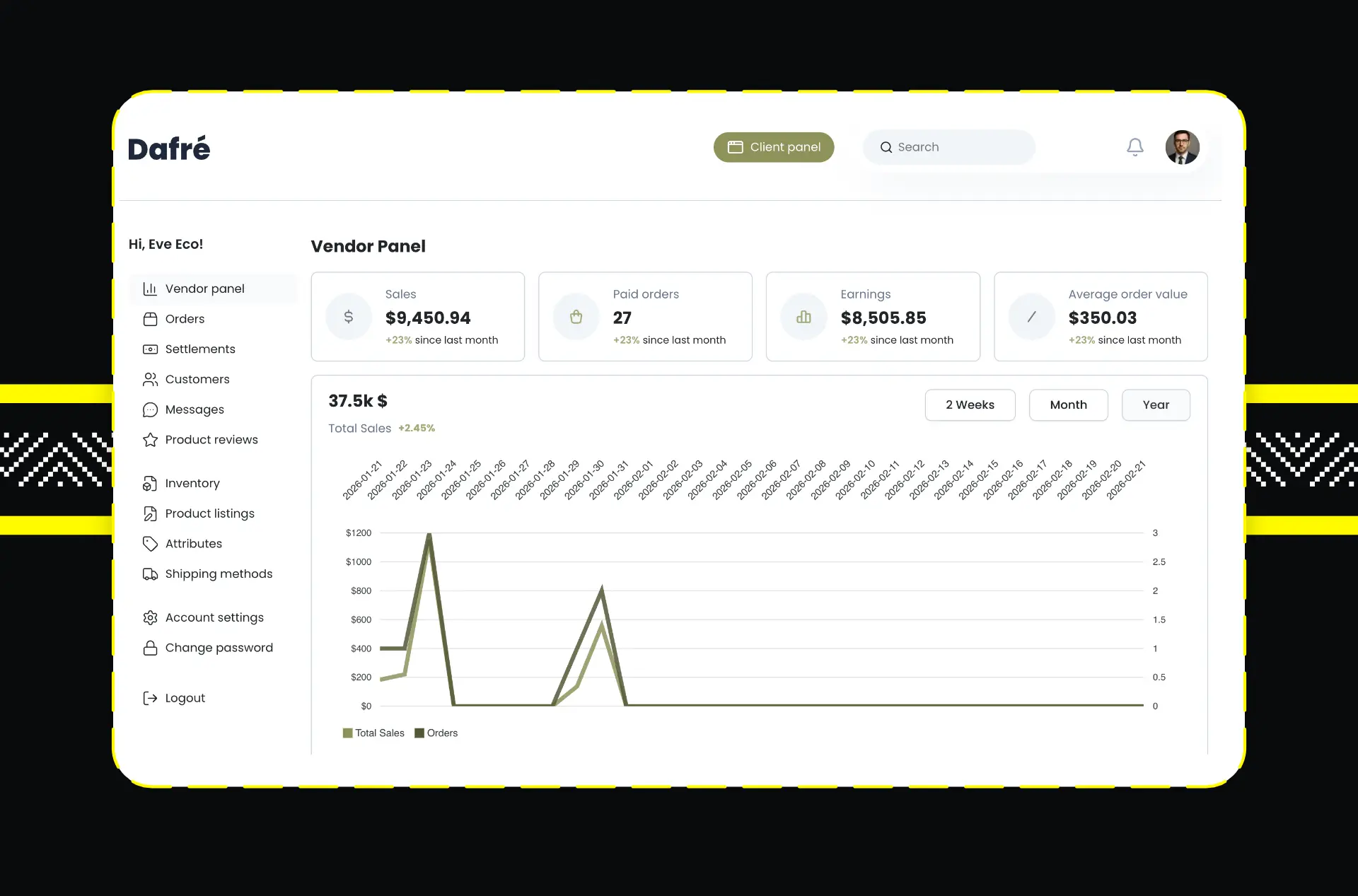Toggle Total Sales legend swatch
Screen dimensions: 1358x896
pyautogui.click(x=347, y=733)
